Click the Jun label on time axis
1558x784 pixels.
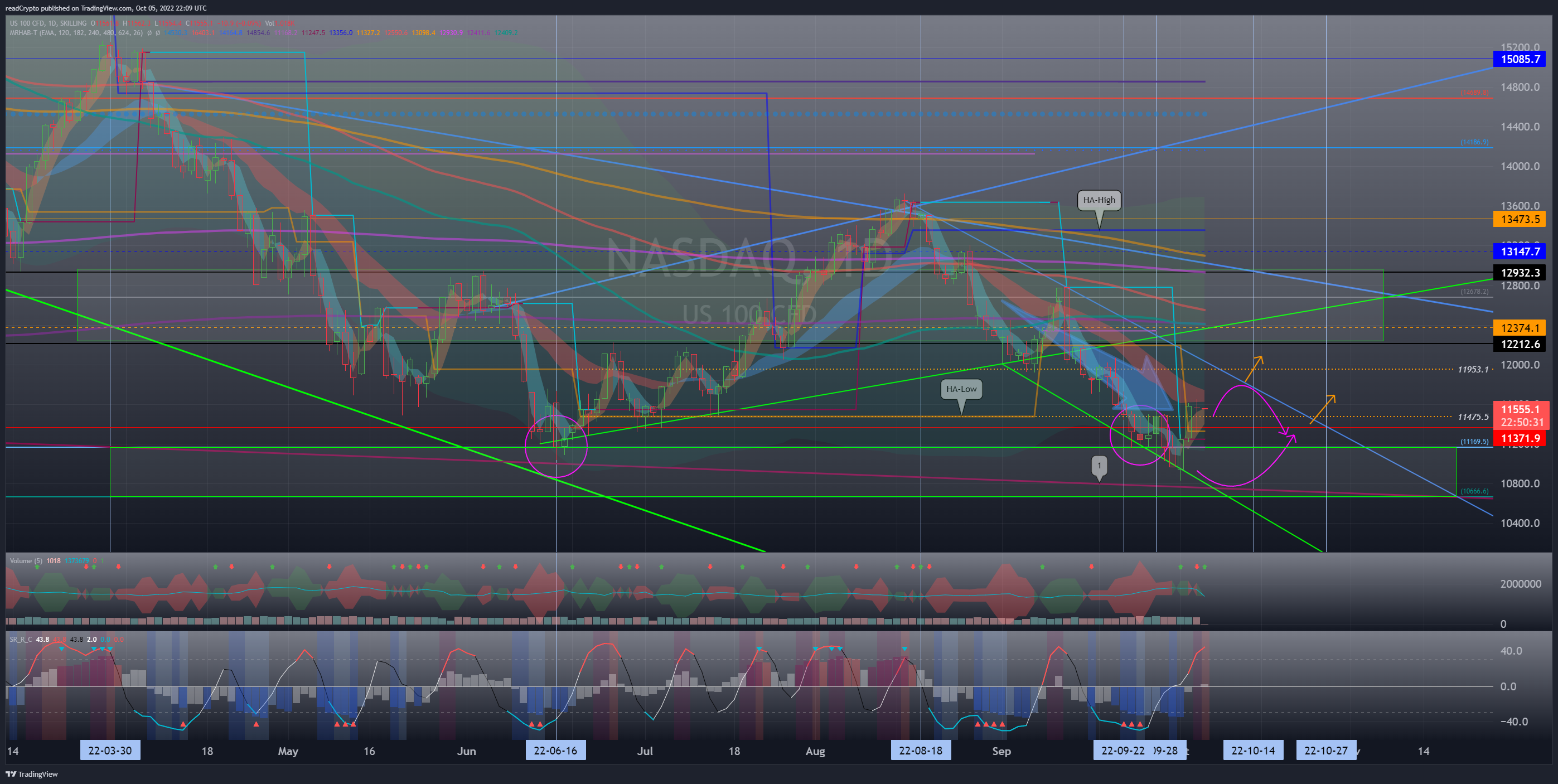(x=466, y=751)
